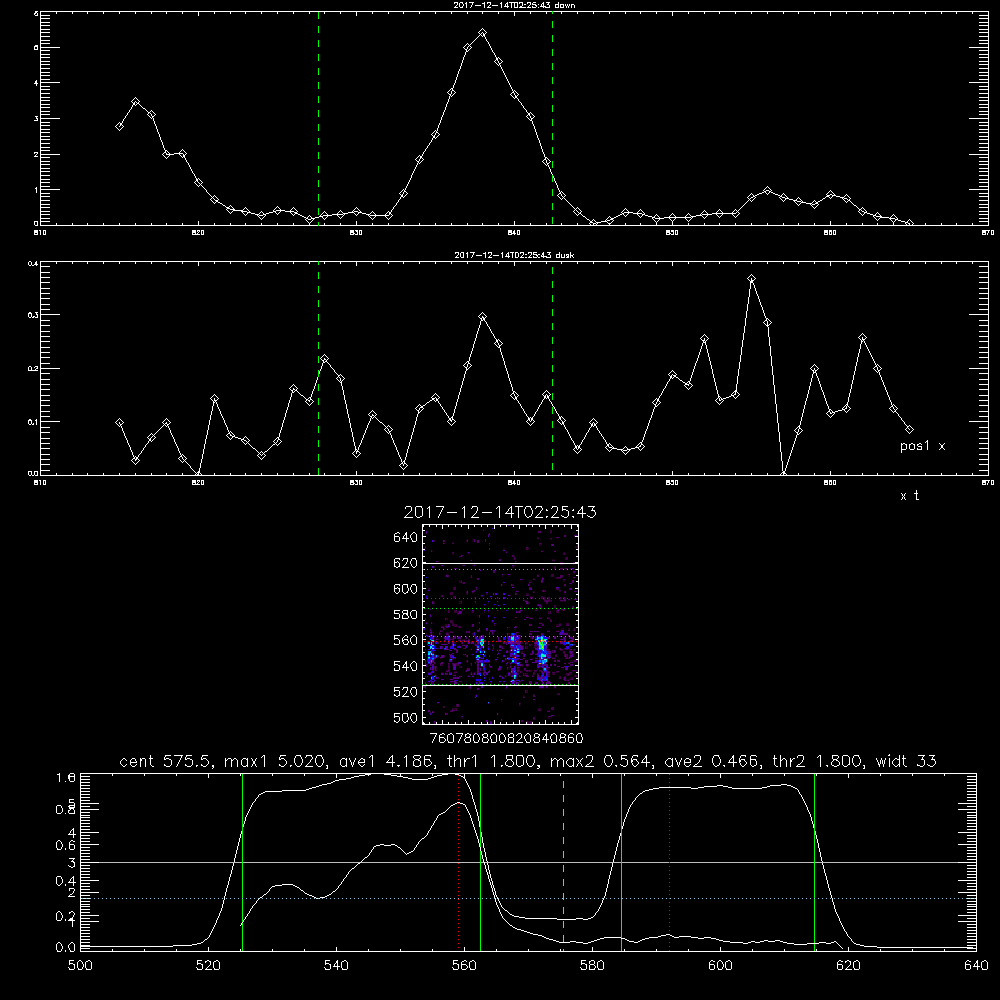Click the '2017-12-14T02:25:43 dusk' plot title
This screenshot has height=1000, width=1000.
[x=514, y=255]
